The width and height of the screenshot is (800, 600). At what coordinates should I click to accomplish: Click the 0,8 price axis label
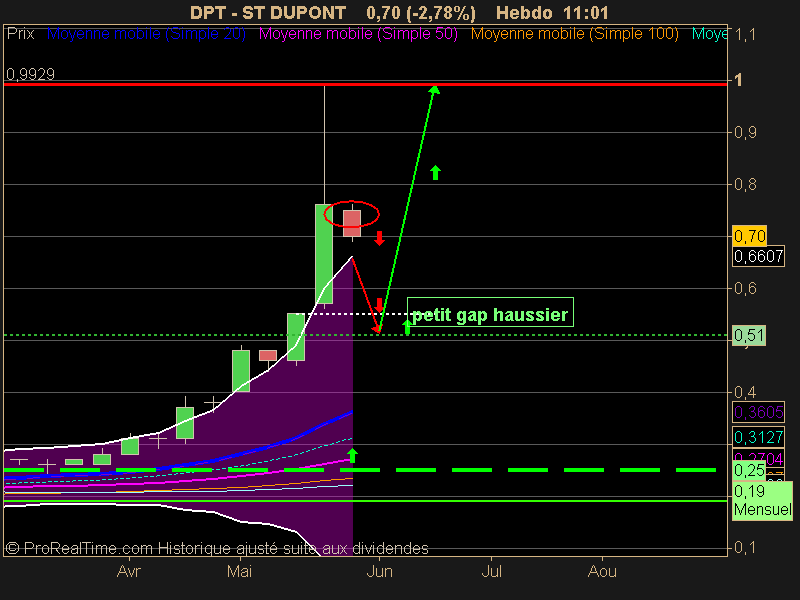(745, 184)
